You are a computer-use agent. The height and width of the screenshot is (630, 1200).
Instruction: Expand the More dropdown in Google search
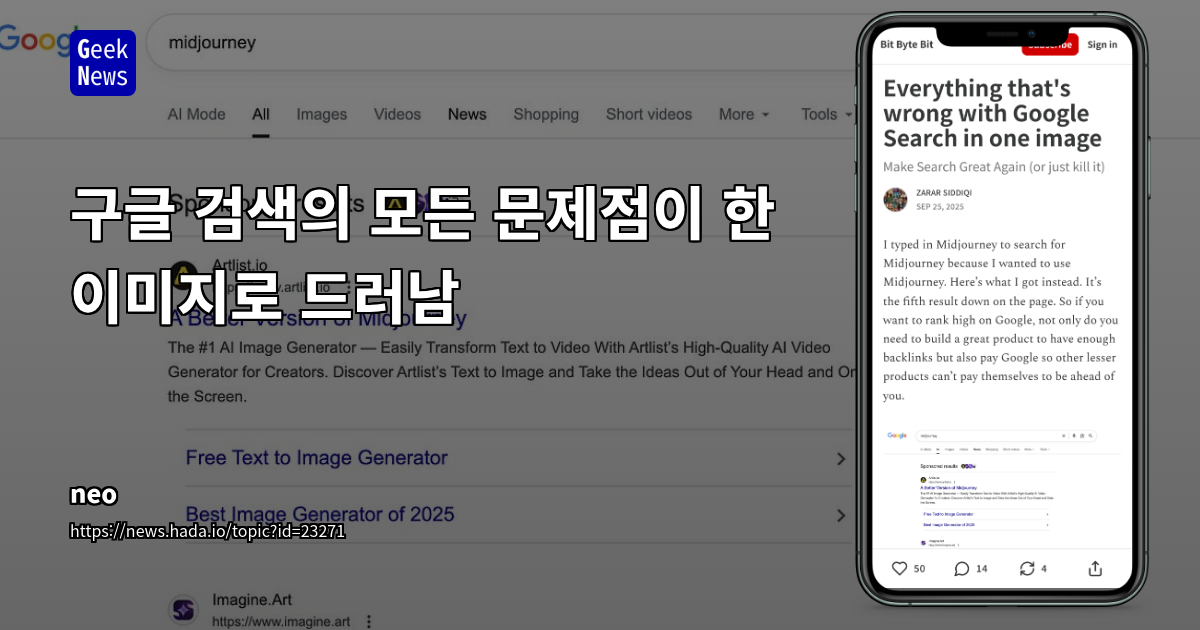(x=743, y=114)
